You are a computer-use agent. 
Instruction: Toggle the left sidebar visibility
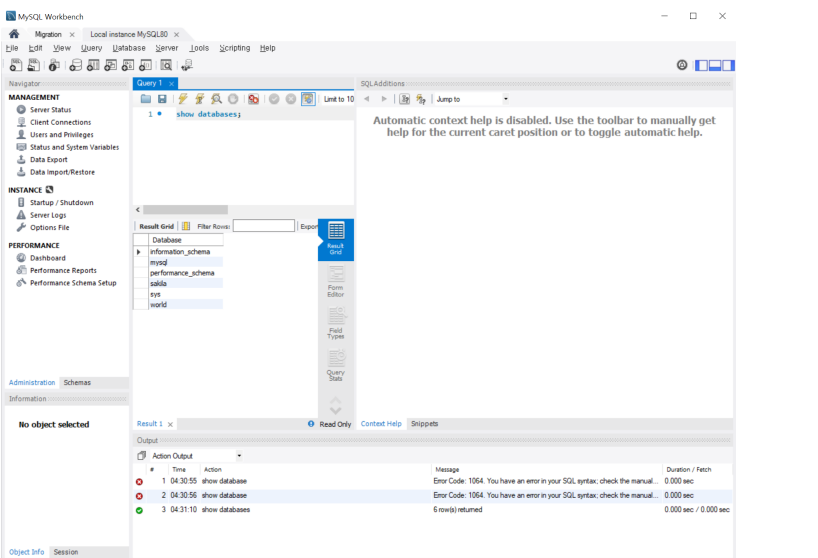[x=702, y=65]
